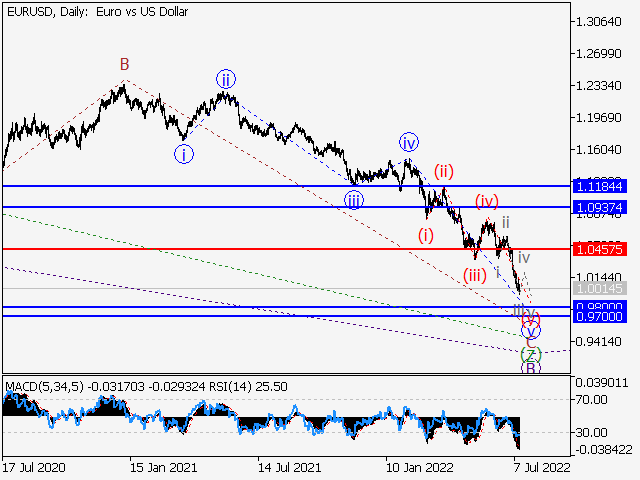Click the MACD(5,34,5) RSI(14) indicator label

click(147, 386)
